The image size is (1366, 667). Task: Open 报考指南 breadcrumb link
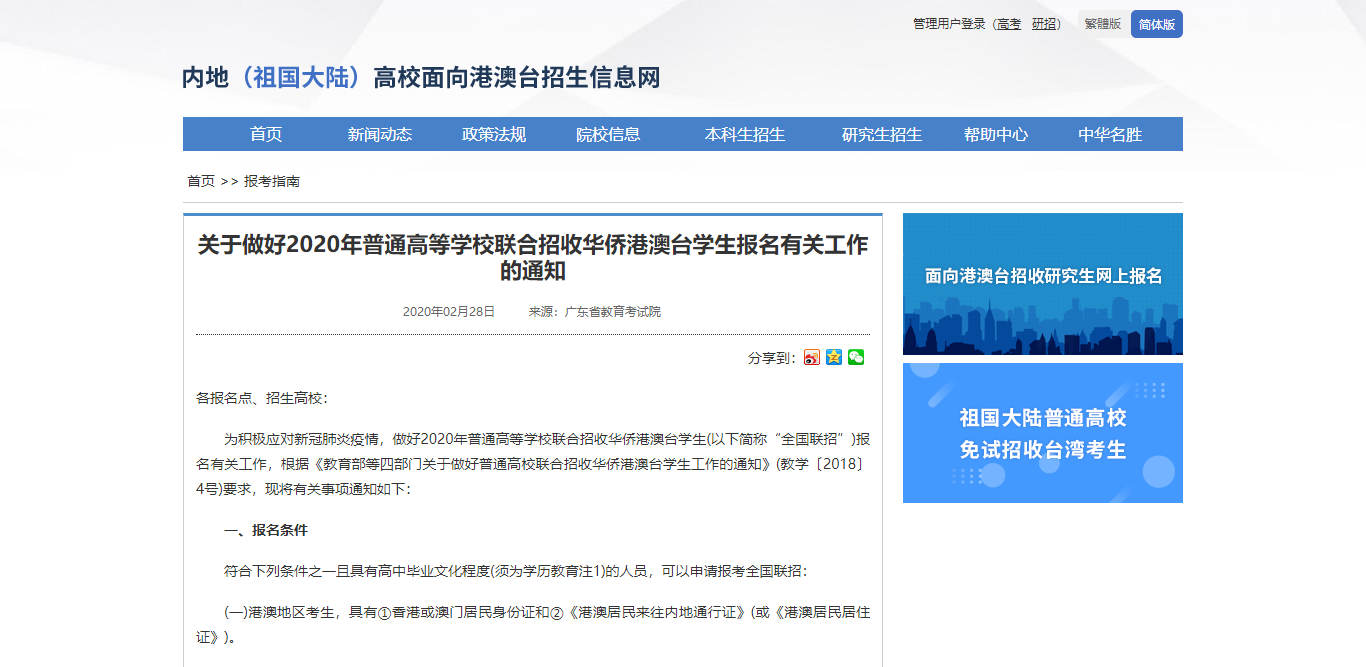point(272,181)
